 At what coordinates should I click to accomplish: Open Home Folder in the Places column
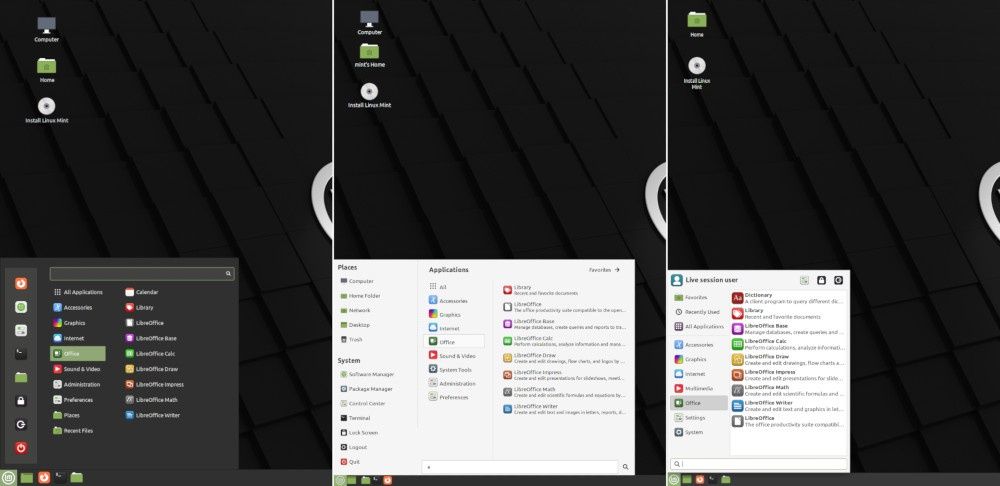coord(360,296)
